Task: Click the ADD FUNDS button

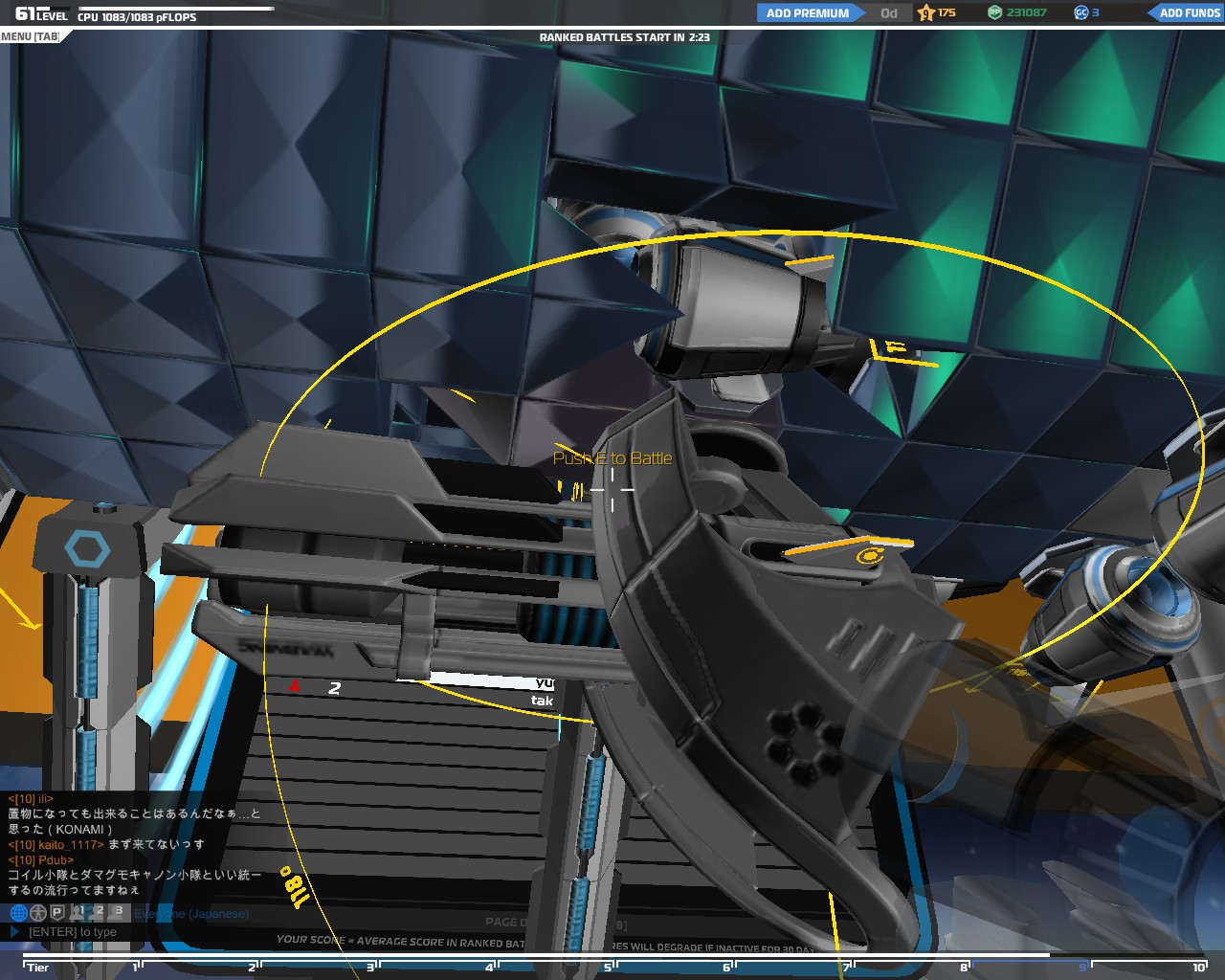Action: (x=1185, y=13)
